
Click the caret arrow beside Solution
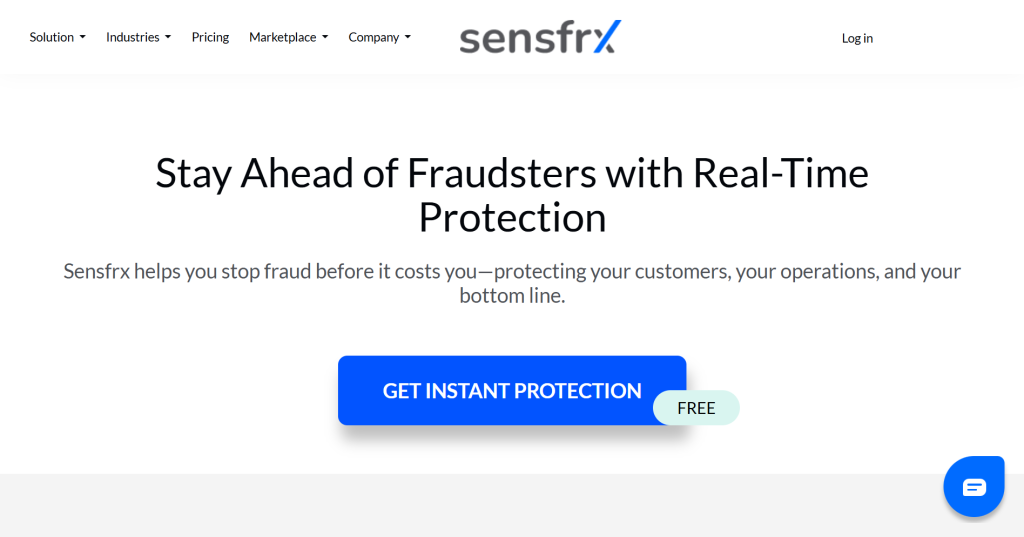(83, 38)
